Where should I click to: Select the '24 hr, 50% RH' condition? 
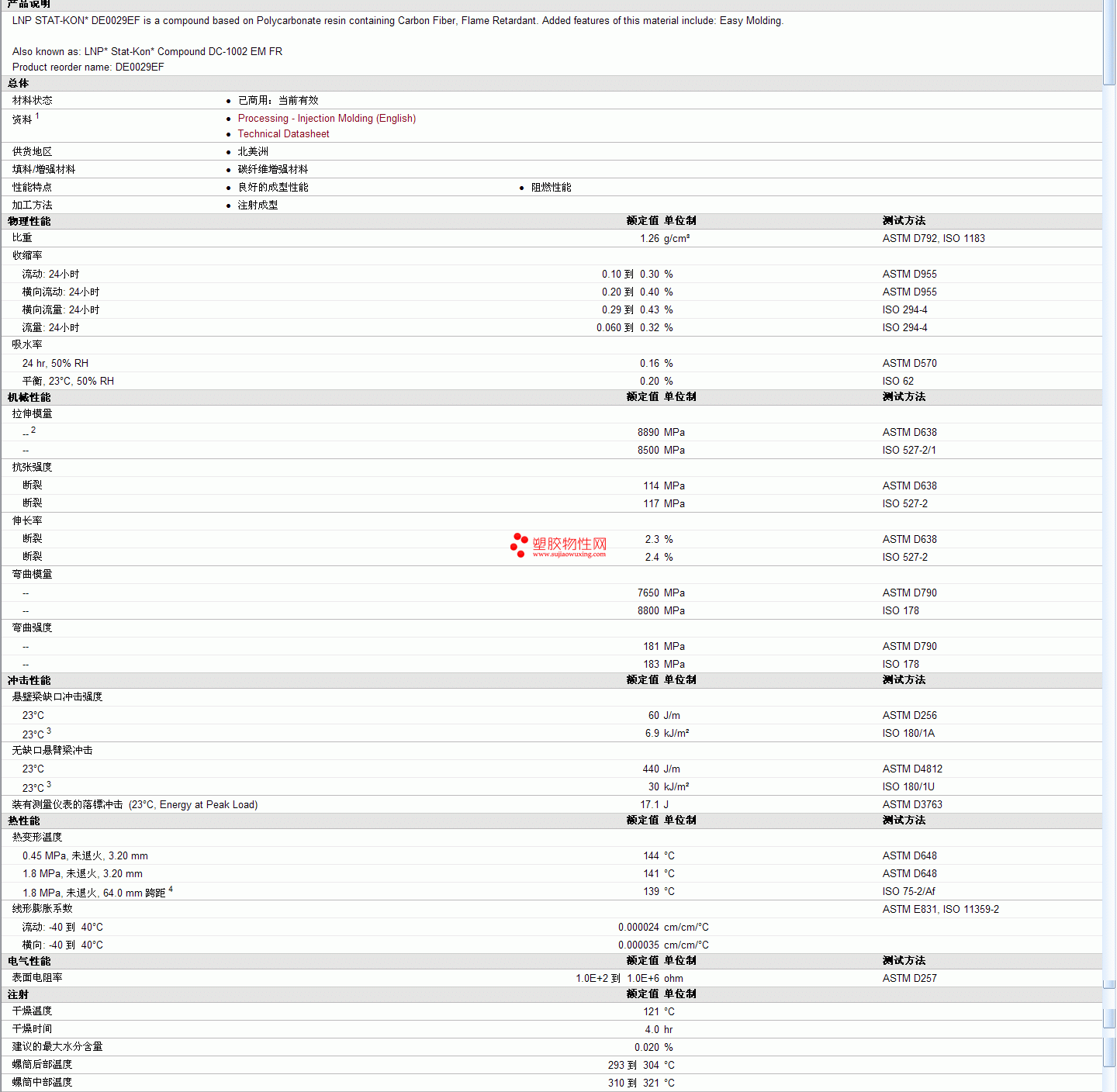55,364
